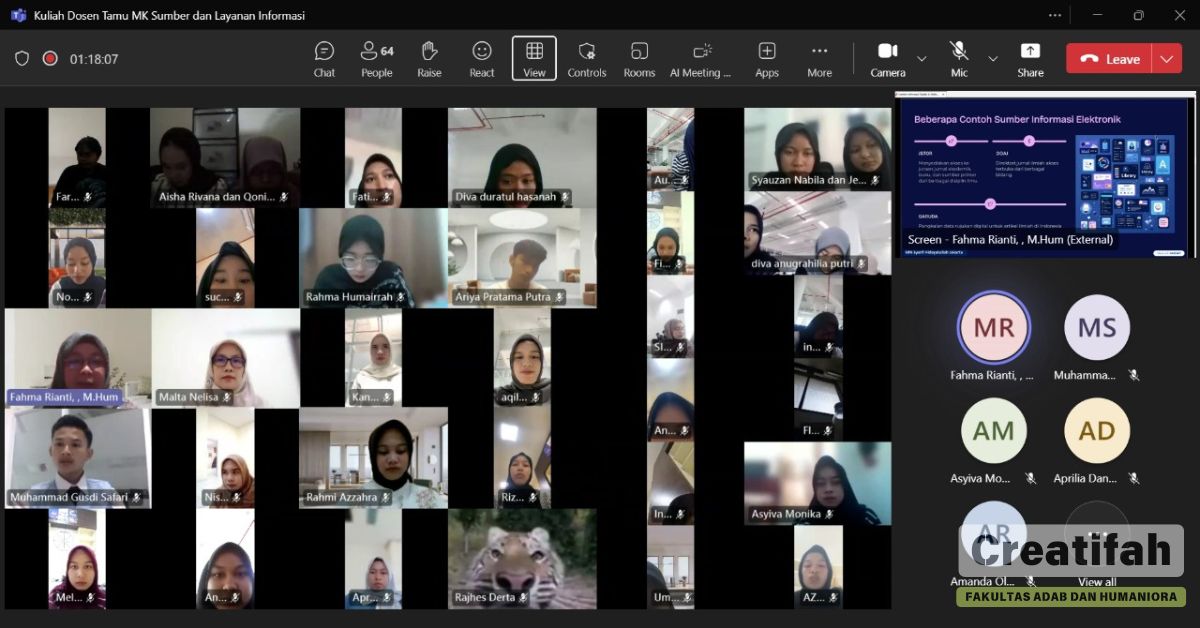Screen dimensions: 1200x628
Task: Unmute the Mic
Action: pyautogui.click(x=959, y=58)
